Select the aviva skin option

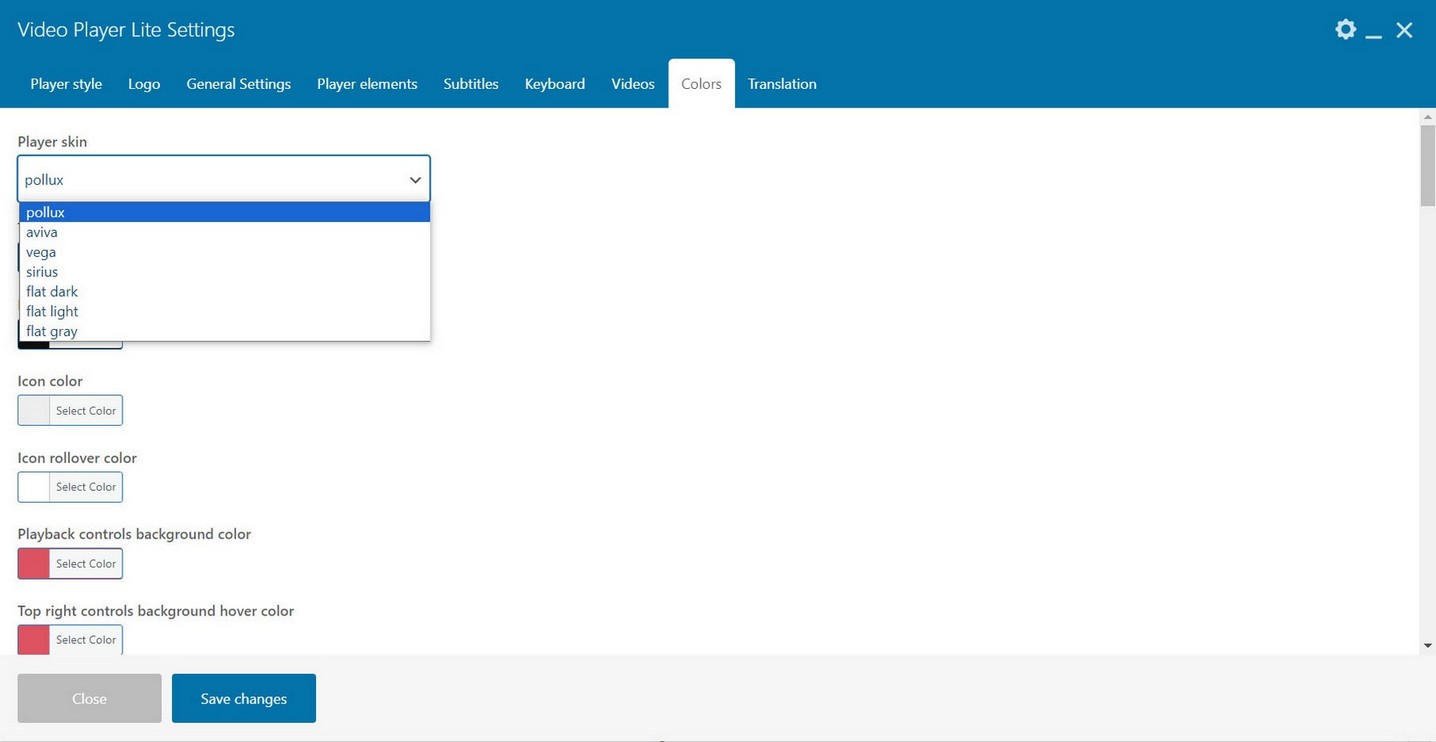click(x=42, y=232)
